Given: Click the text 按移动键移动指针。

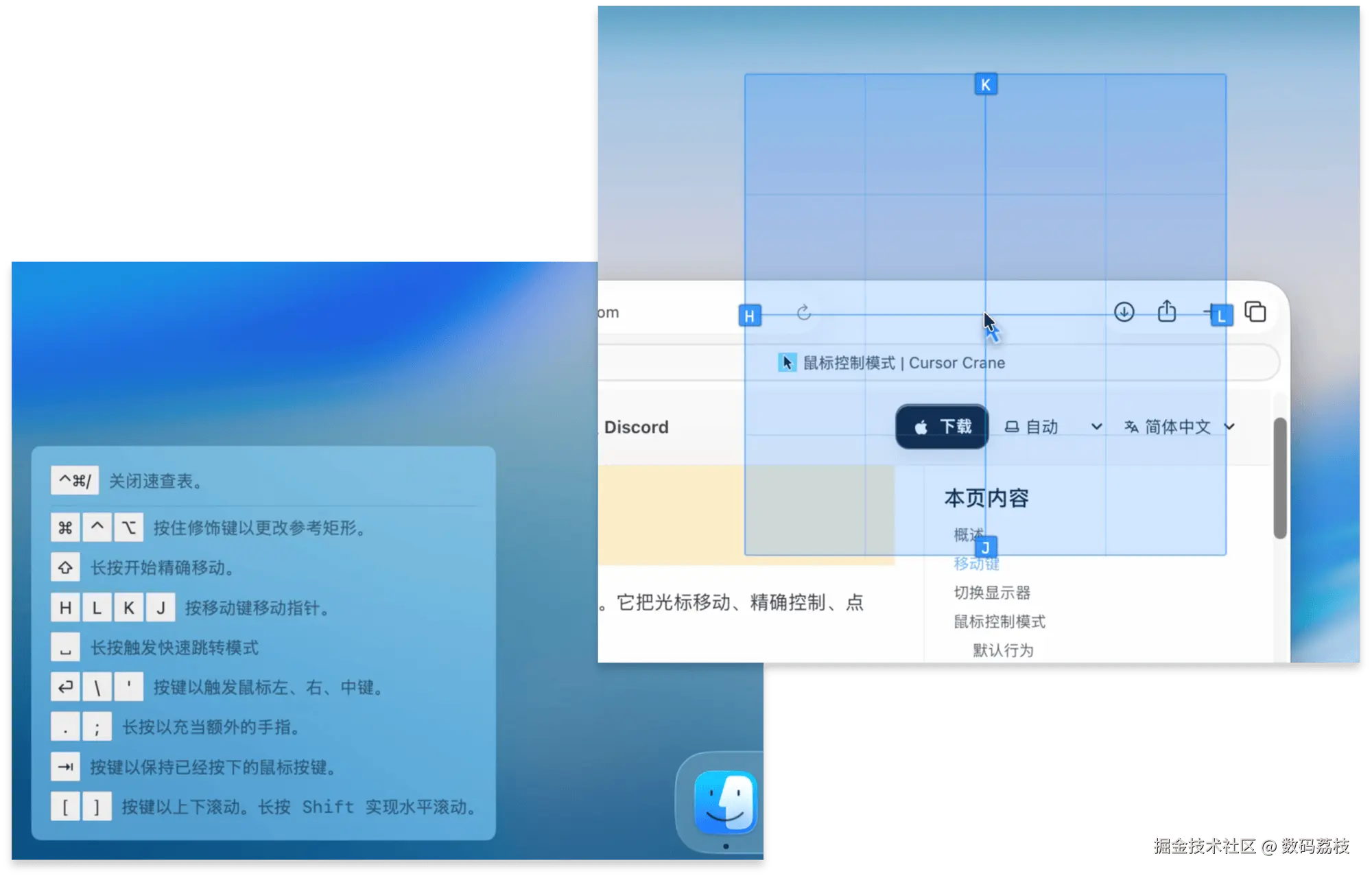Looking at the screenshot, I should point(259,608).
